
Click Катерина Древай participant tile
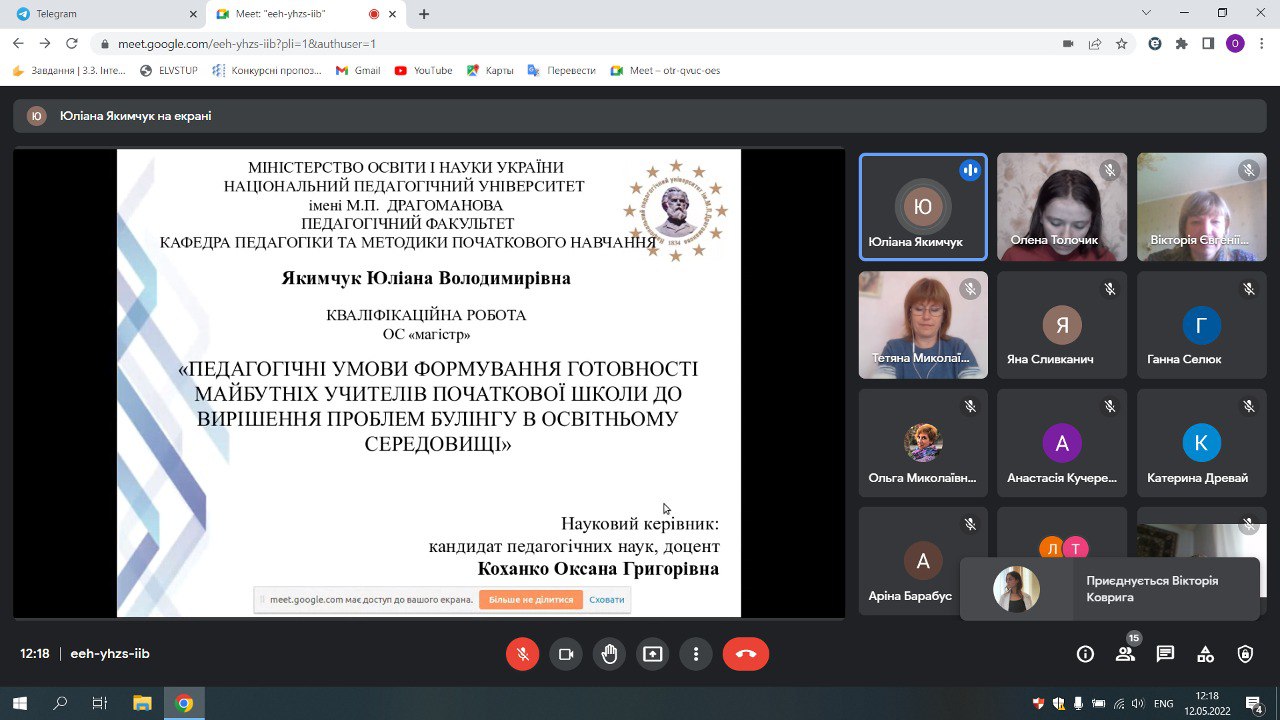[1202, 443]
